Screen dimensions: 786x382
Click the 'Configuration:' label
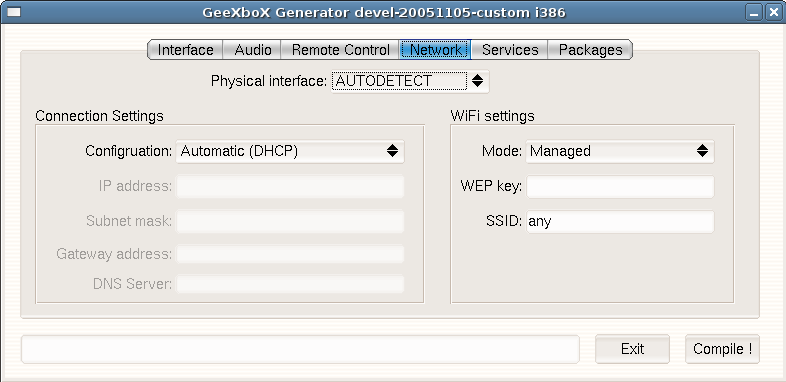click(128, 151)
